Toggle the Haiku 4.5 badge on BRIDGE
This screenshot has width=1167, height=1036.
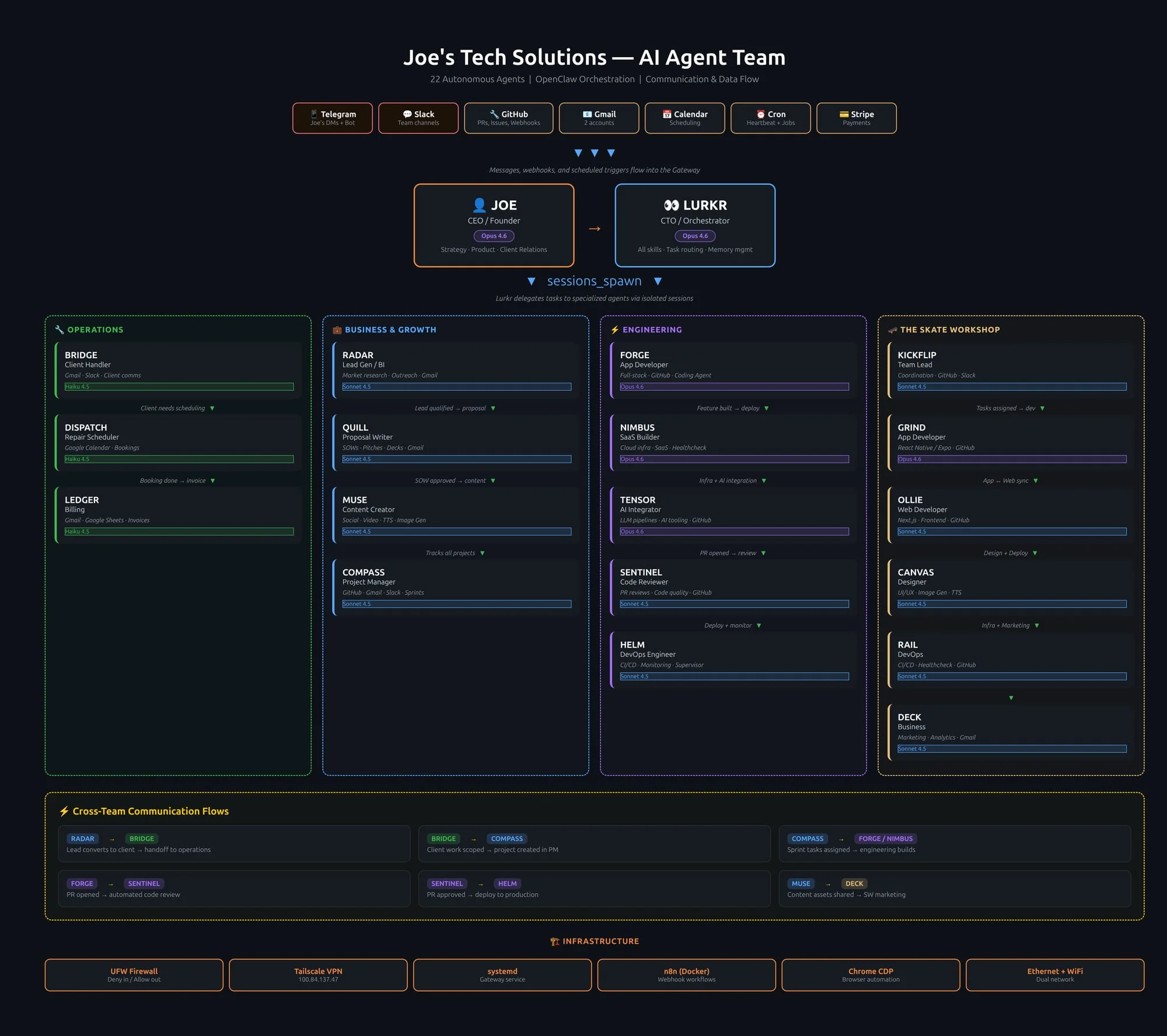[x=178, y=386]
